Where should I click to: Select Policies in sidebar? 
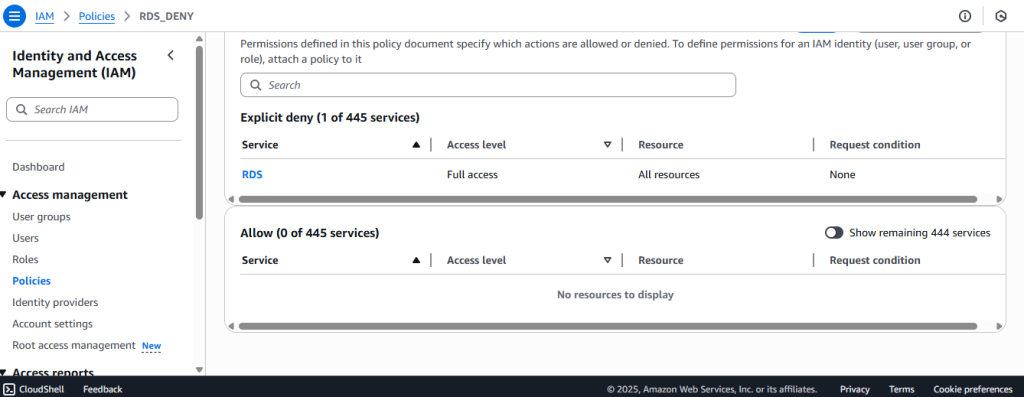tap(31, 281)
